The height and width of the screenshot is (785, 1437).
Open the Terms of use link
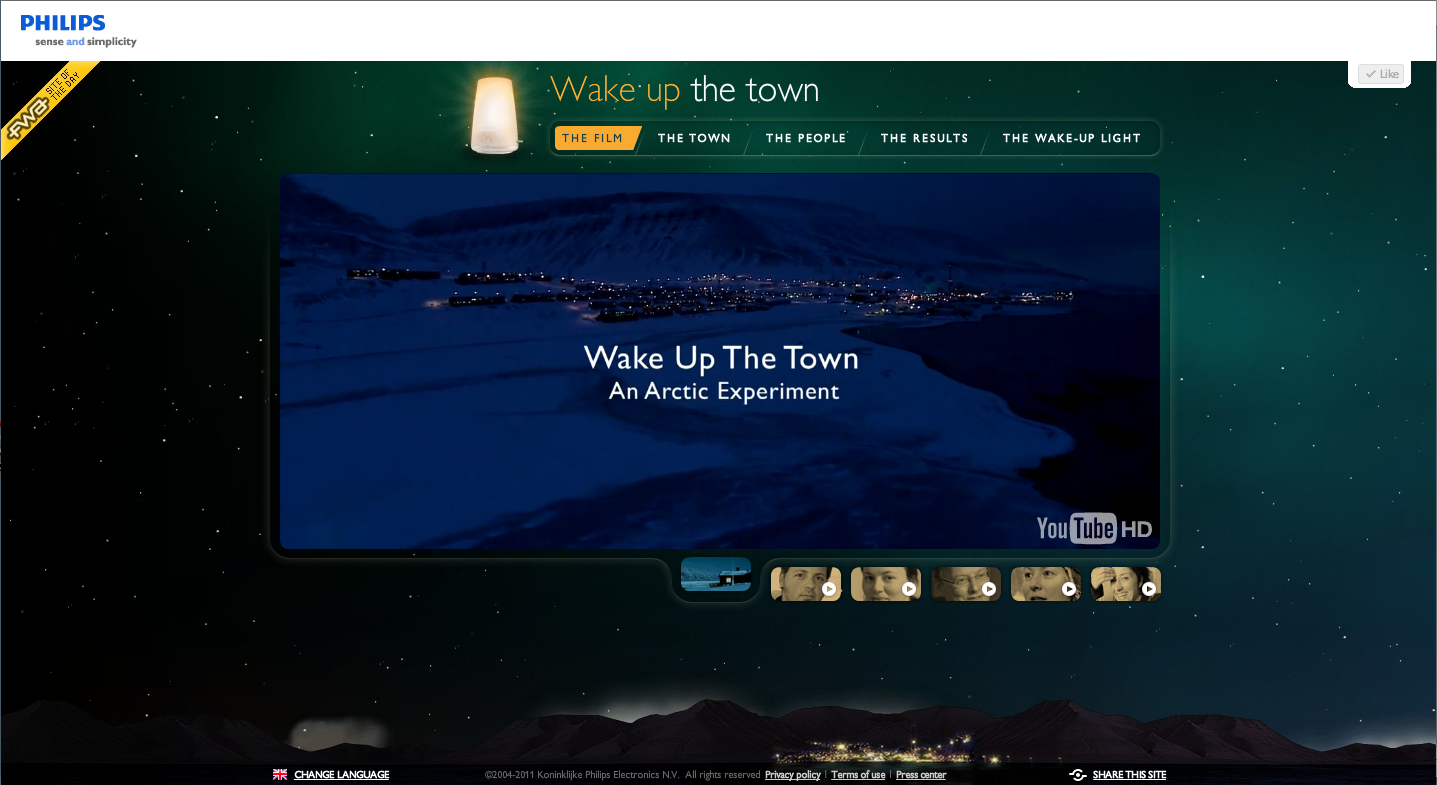point(858,775)
